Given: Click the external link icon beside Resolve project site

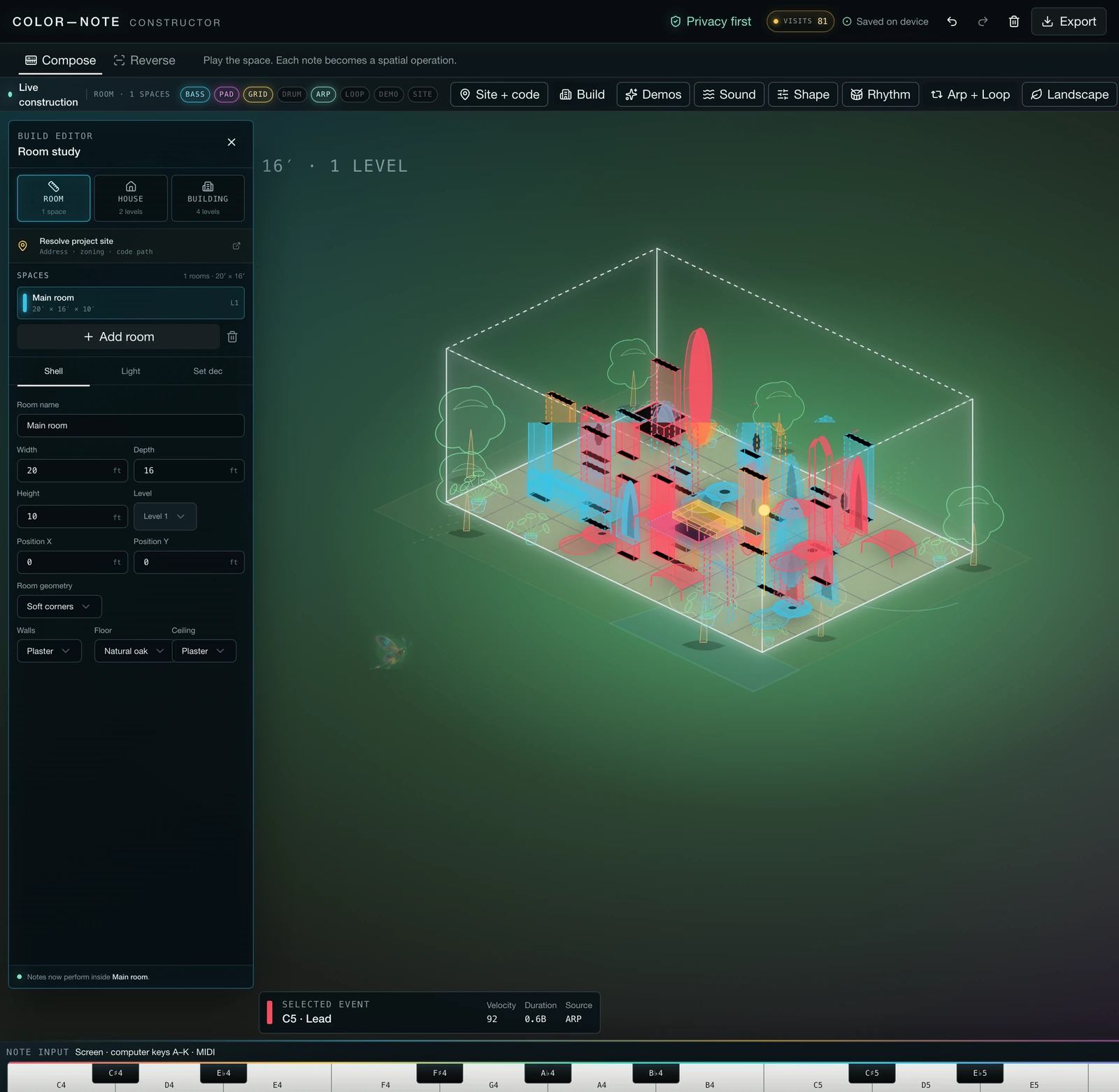Looking at the screenshot, I should [x=236, y=245].
